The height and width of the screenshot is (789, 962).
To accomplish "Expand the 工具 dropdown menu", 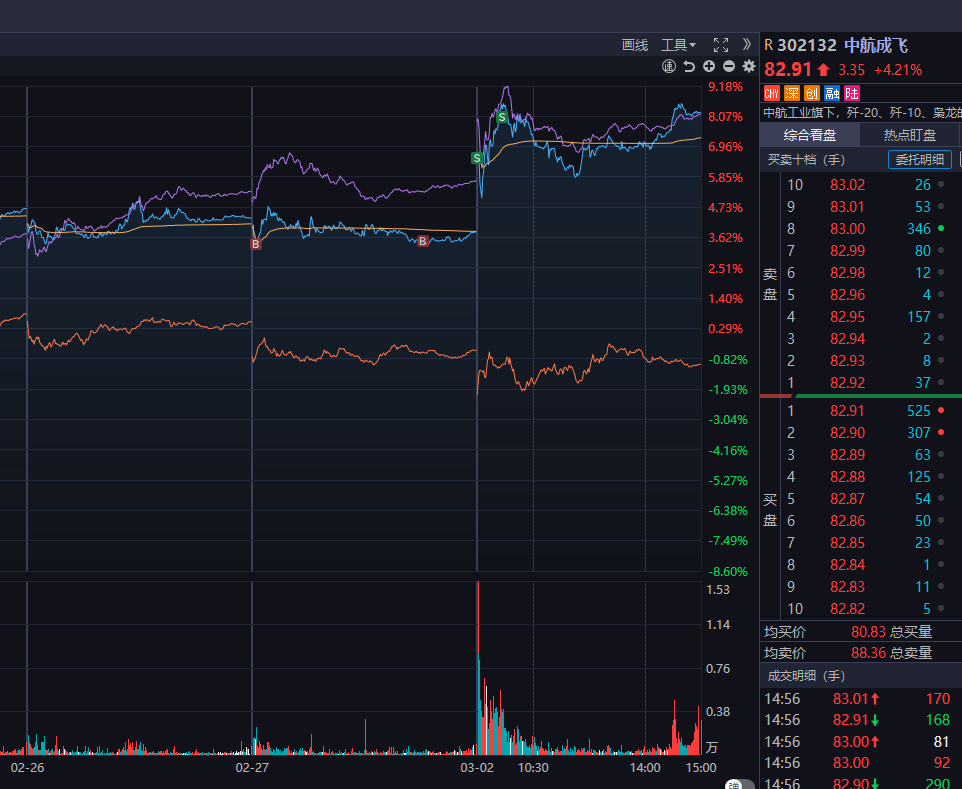I will click(678, 45).
